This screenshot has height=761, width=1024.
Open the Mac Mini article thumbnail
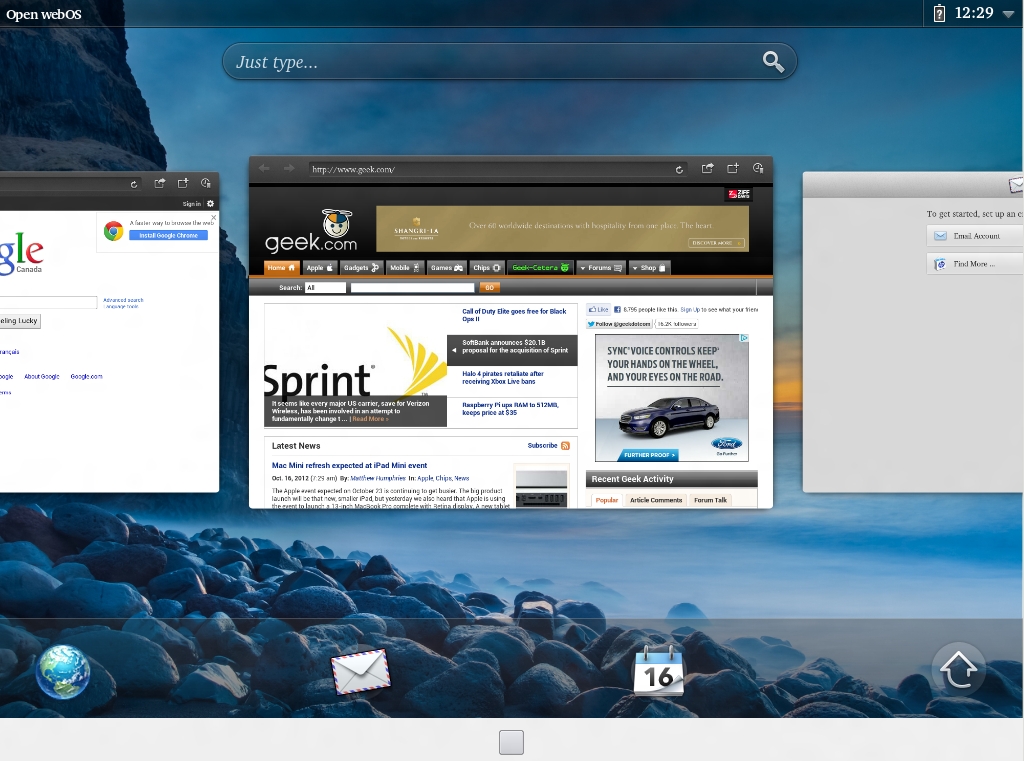[541, 489]
